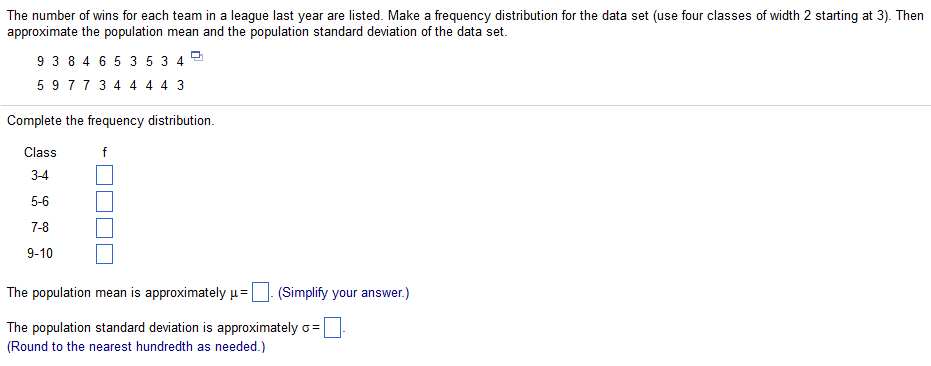Click the 'Round to the nearest hundredth' hint
931x366 pixels.
coord(136,347)
